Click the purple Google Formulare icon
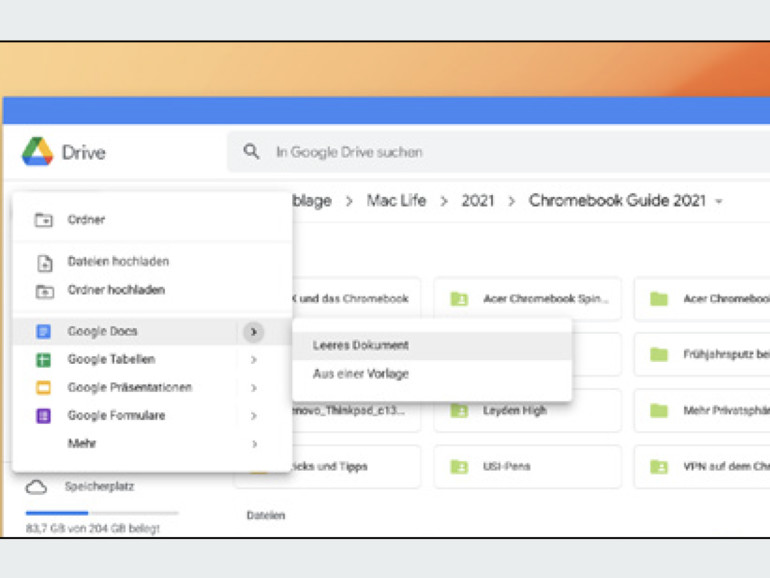The height and width of the screenshot is (578, 770). tap(43, 416)
